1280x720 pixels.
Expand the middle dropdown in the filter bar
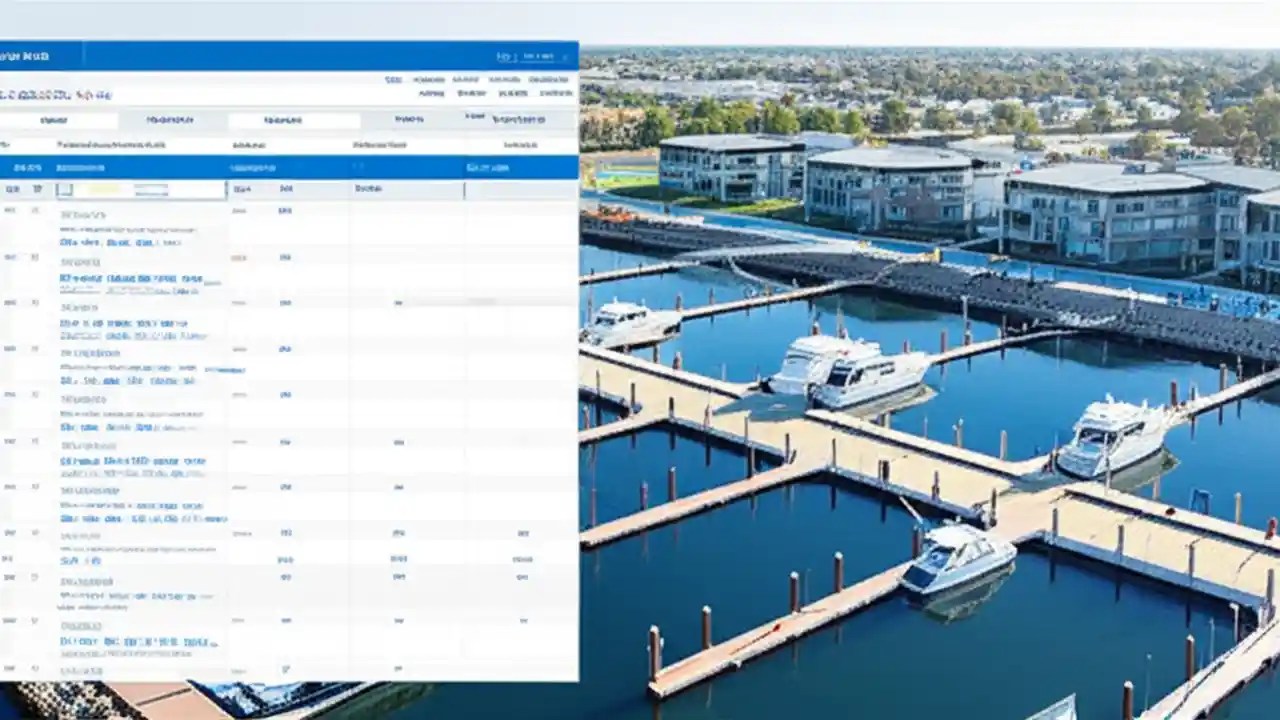[x=292, y=120]
